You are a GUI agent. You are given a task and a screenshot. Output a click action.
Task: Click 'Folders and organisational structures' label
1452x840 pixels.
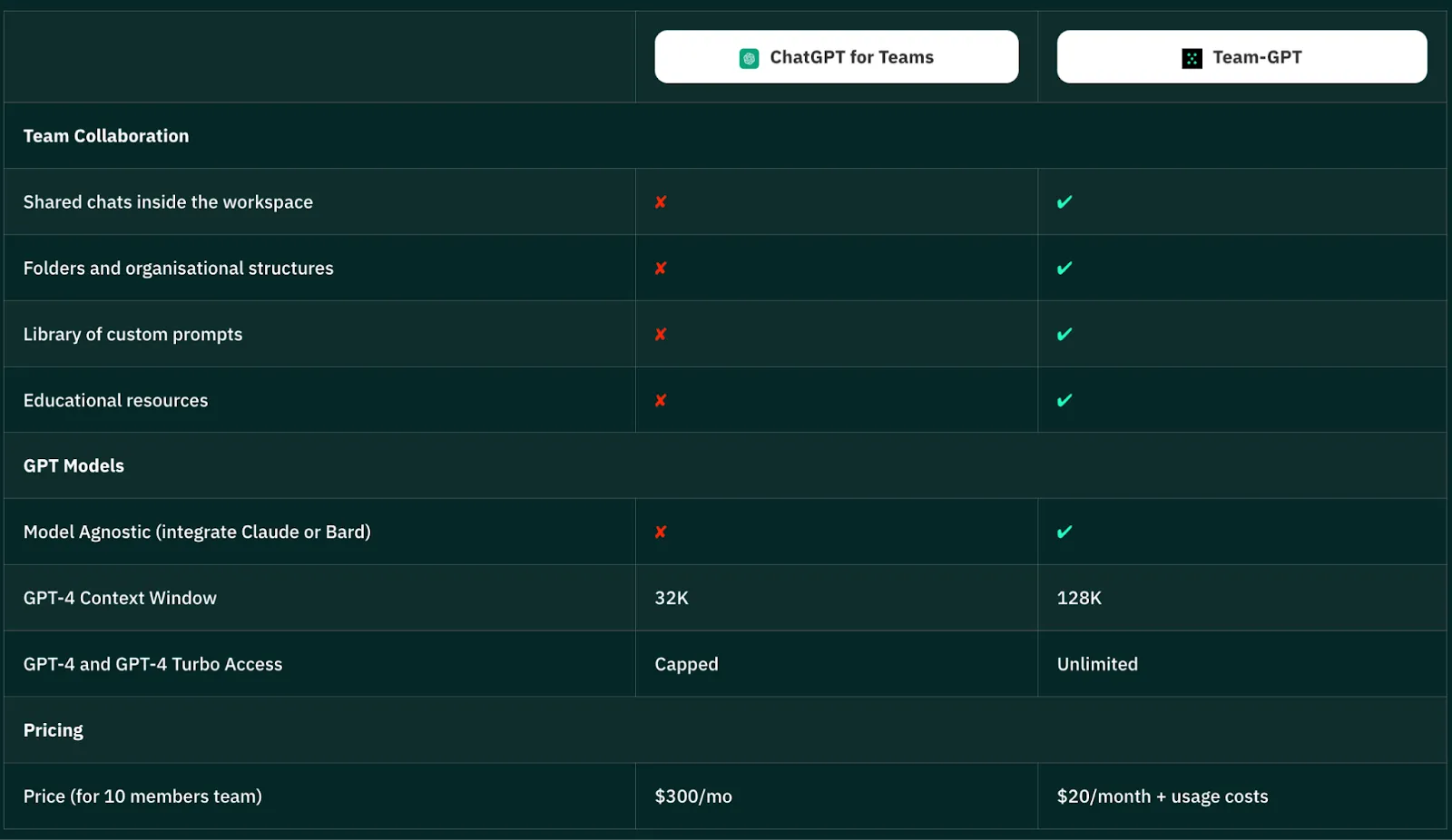pos(178,269)
